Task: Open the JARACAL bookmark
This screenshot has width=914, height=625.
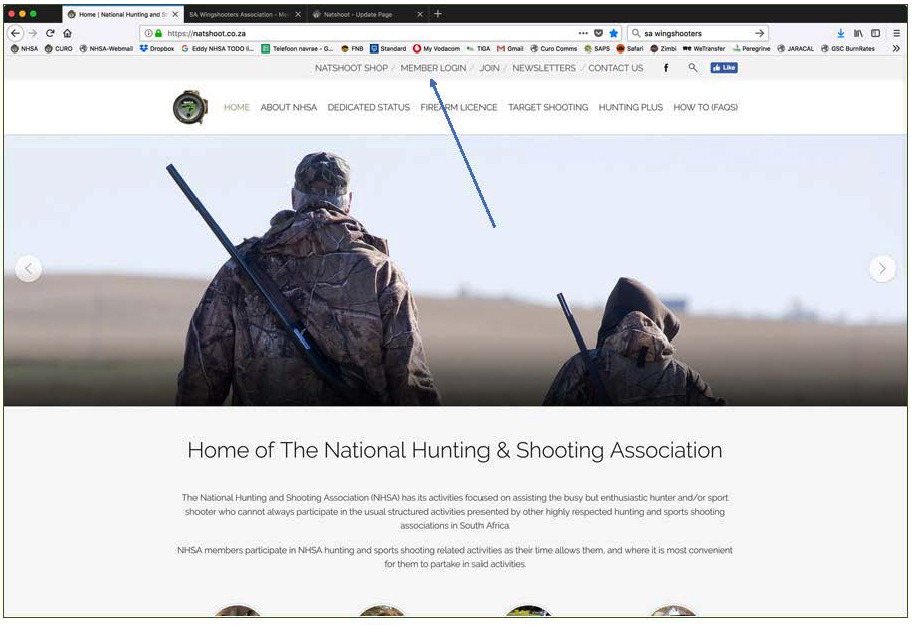Action: tap(796, 48)
